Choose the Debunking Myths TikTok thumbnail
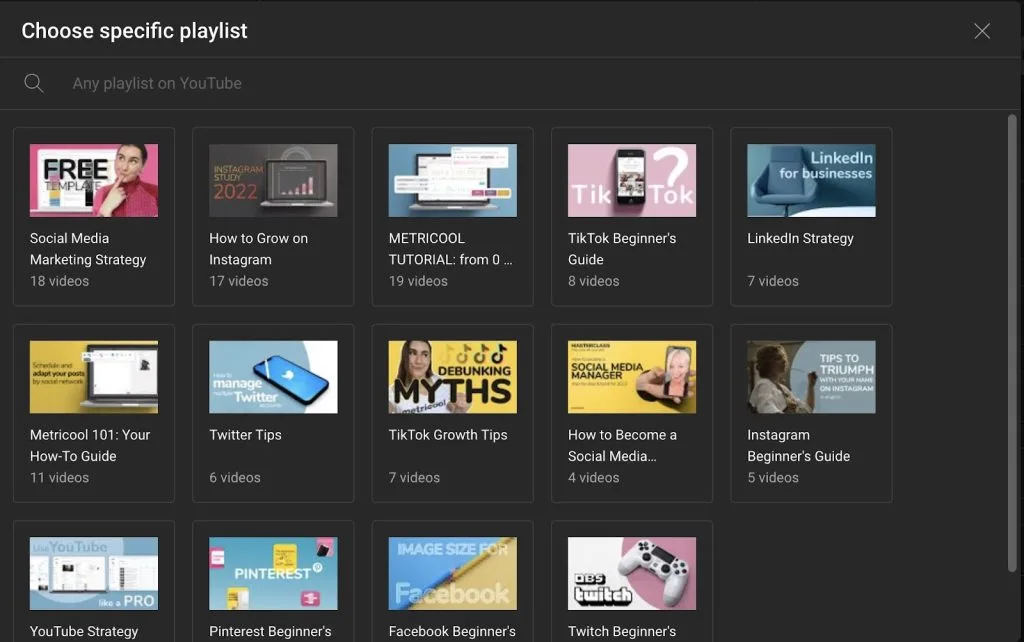This screenshot has width=1024, height=642. pyautogui.click(x=453, y=377)
